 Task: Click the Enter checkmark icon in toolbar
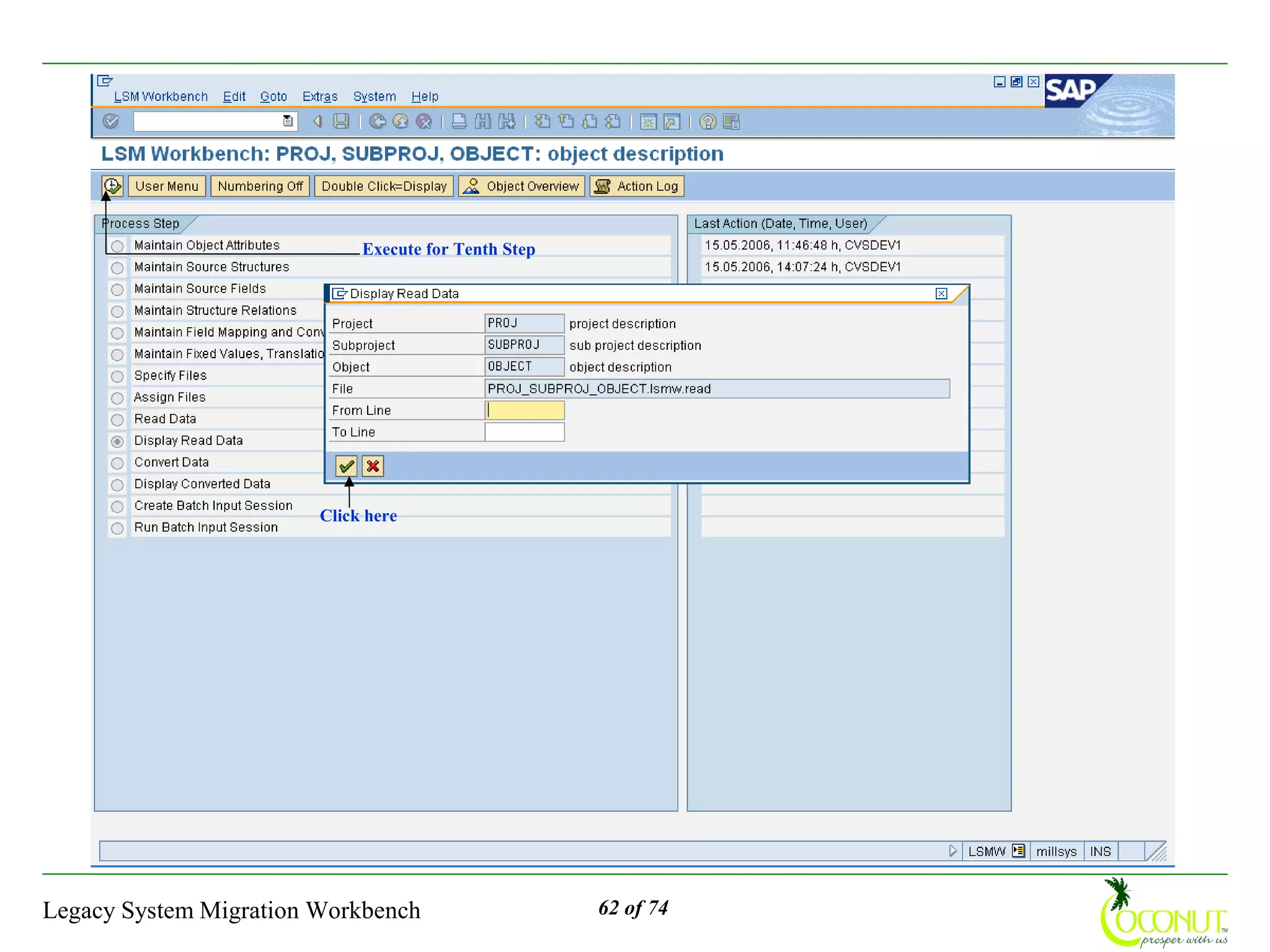coord(111,121)
